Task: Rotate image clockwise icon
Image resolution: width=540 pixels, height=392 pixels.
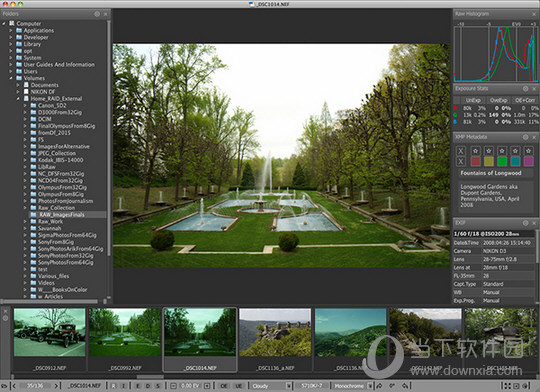Action: point(406,386)
